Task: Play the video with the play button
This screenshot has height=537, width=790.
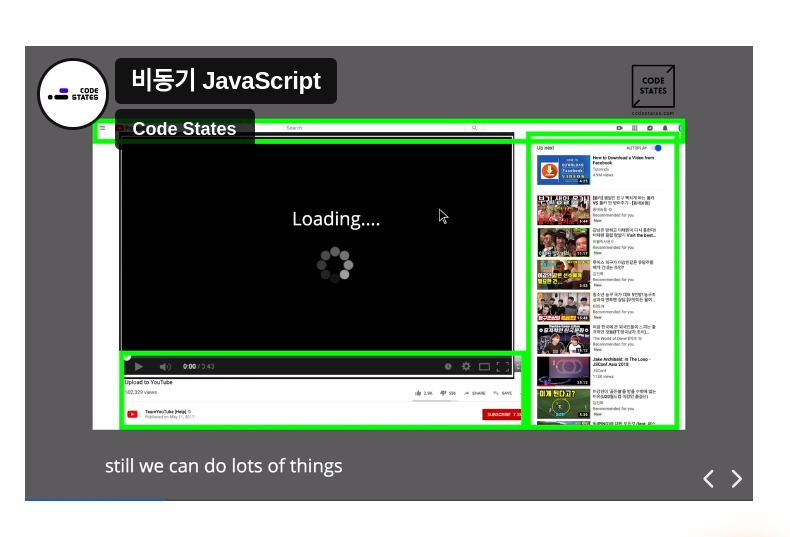Action: coord(139,367)
